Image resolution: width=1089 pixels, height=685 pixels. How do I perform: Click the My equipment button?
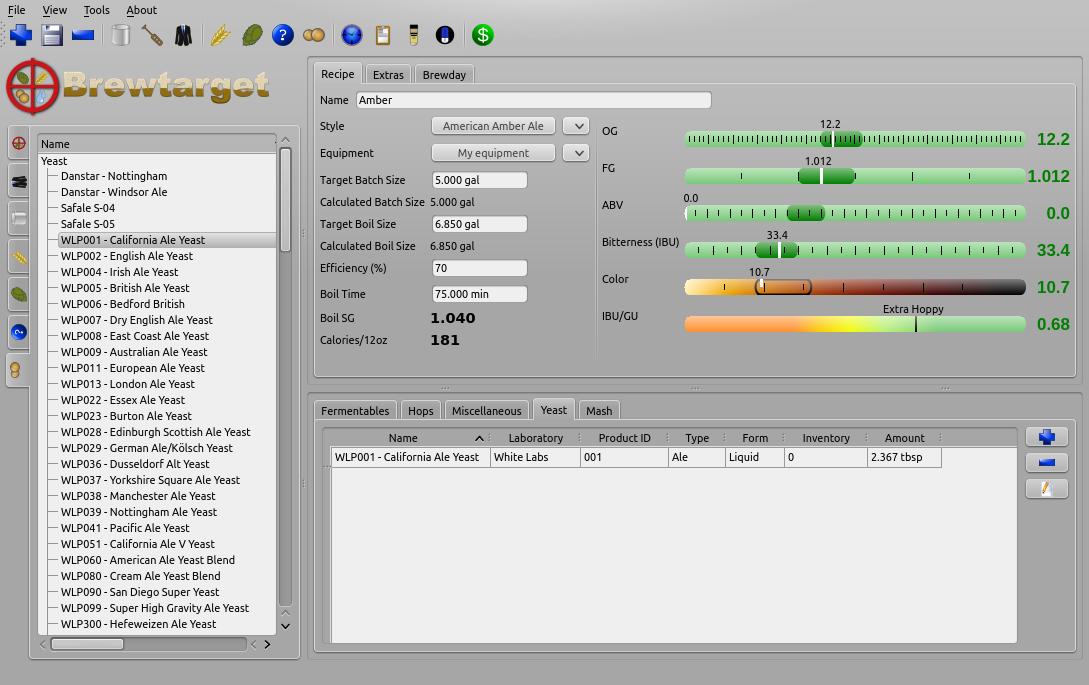[493, 153]
